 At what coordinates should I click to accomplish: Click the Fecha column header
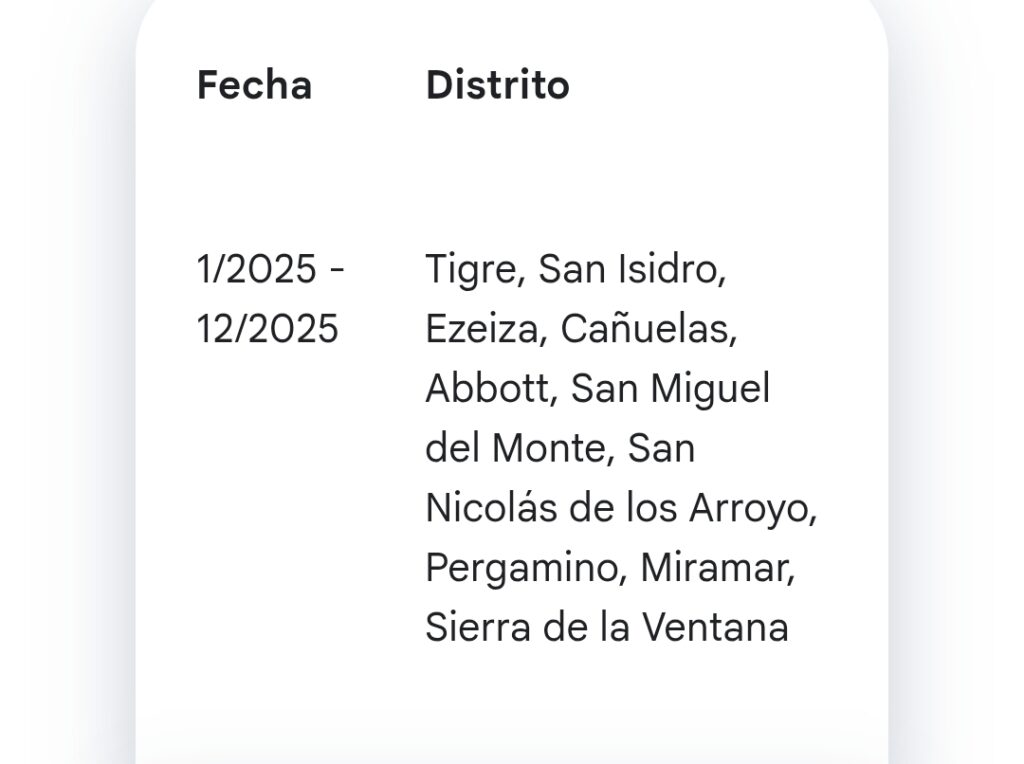254,85
